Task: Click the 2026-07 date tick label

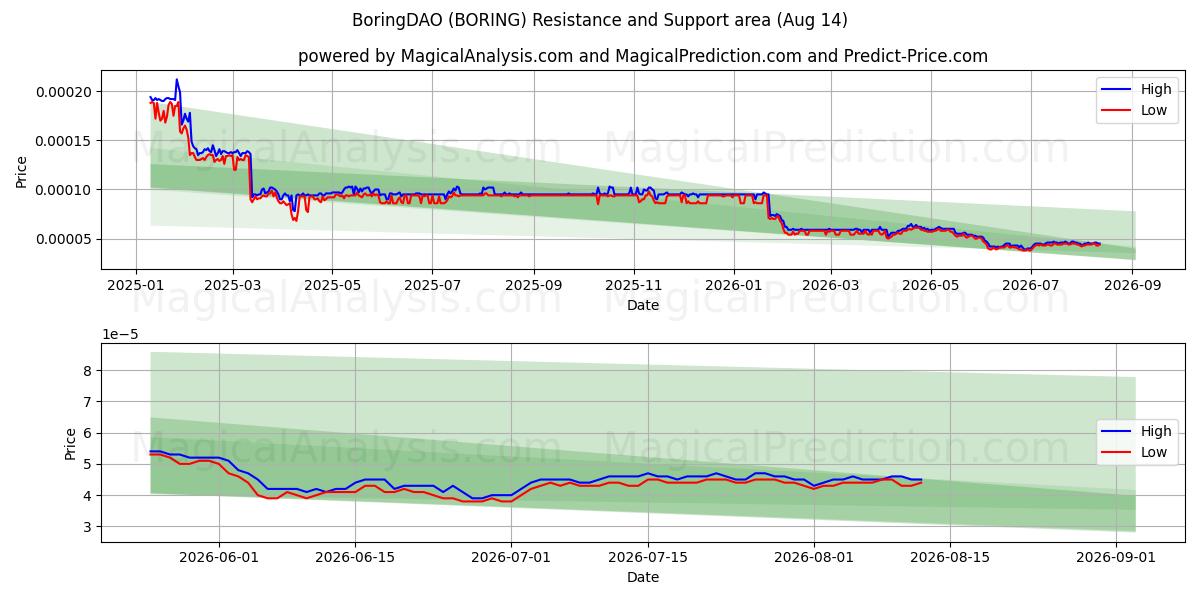Action: [x=1031, y=285]
